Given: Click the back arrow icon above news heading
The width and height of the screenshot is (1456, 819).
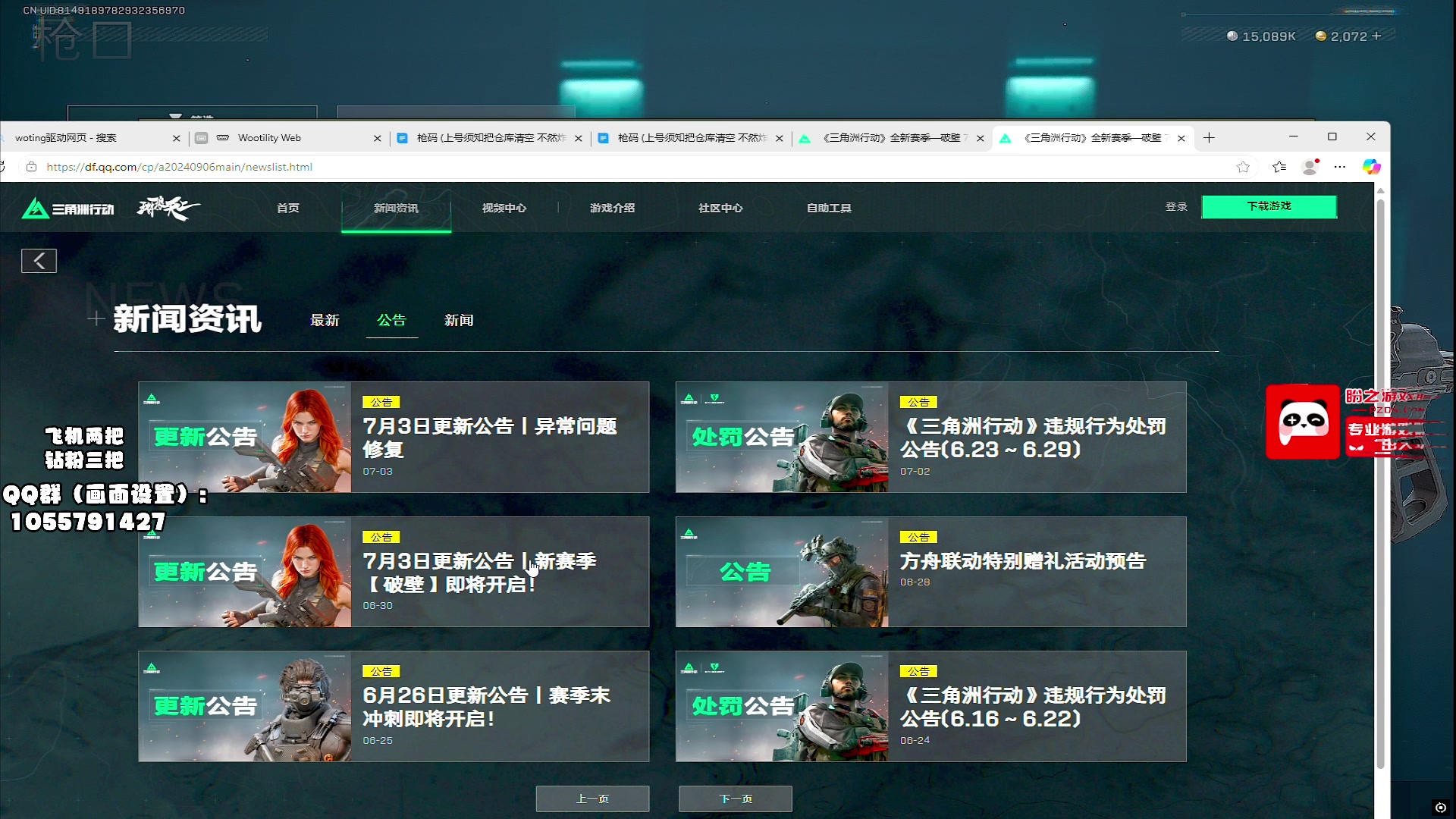Looking at the screenshot, I should [39, 261].
